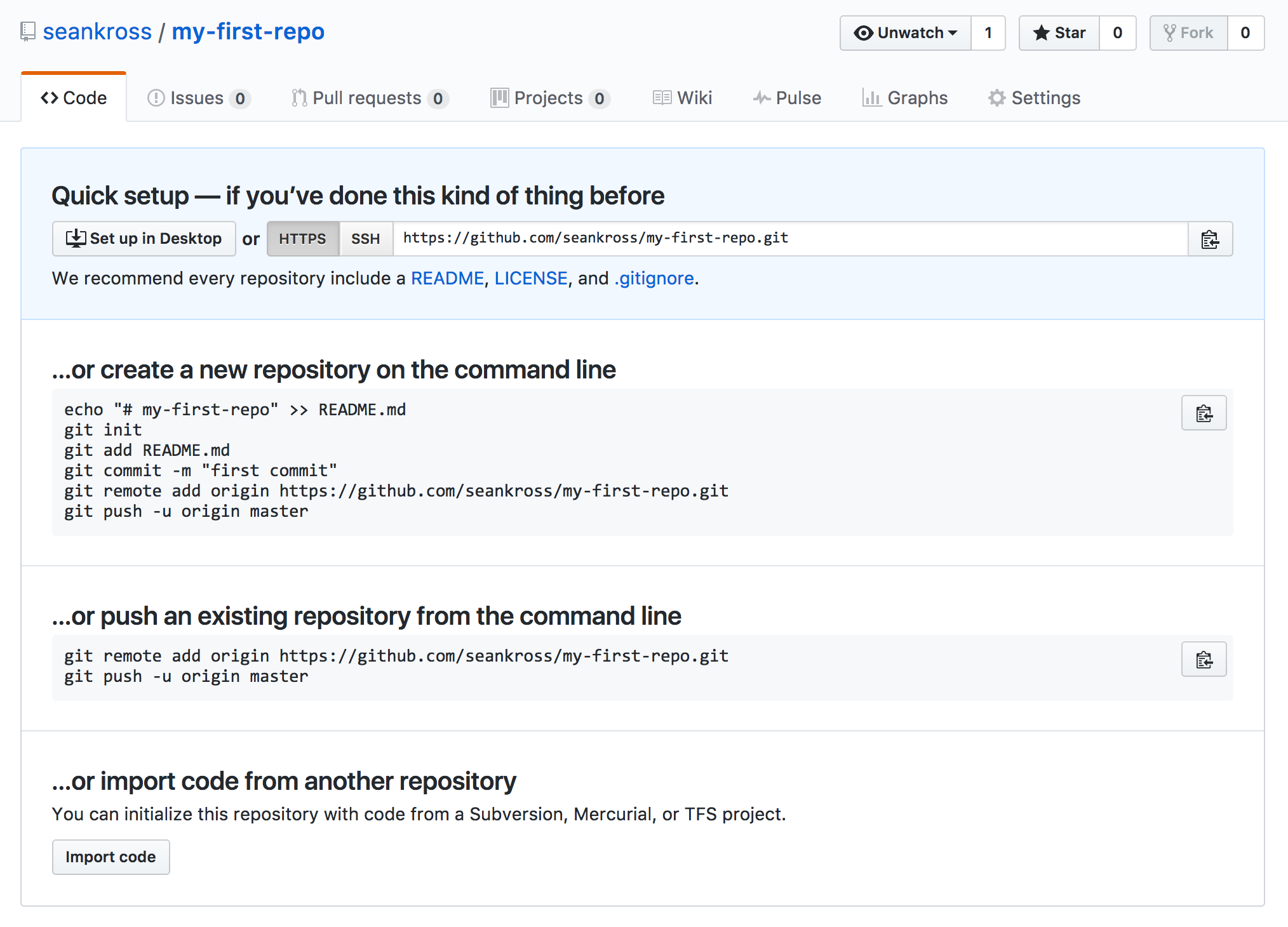Screen dimensions: 1288x927
Task: Open the Wiki tab
Action: pos(683,98)
